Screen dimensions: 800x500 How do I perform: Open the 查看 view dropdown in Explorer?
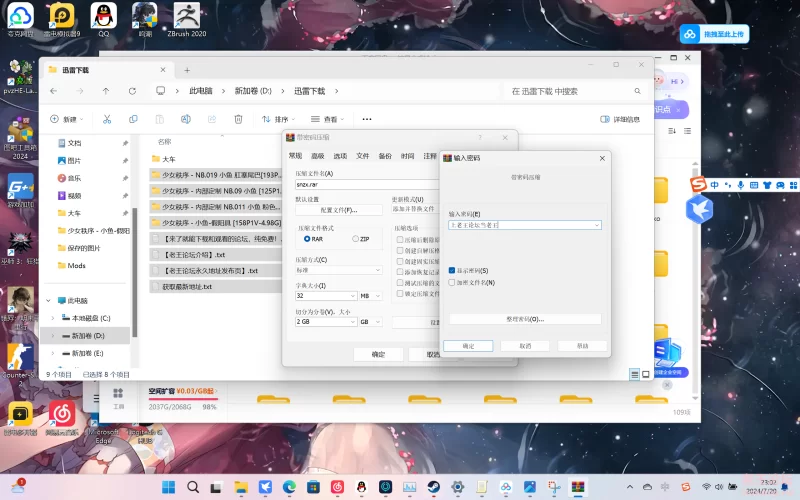pos(328,119)
